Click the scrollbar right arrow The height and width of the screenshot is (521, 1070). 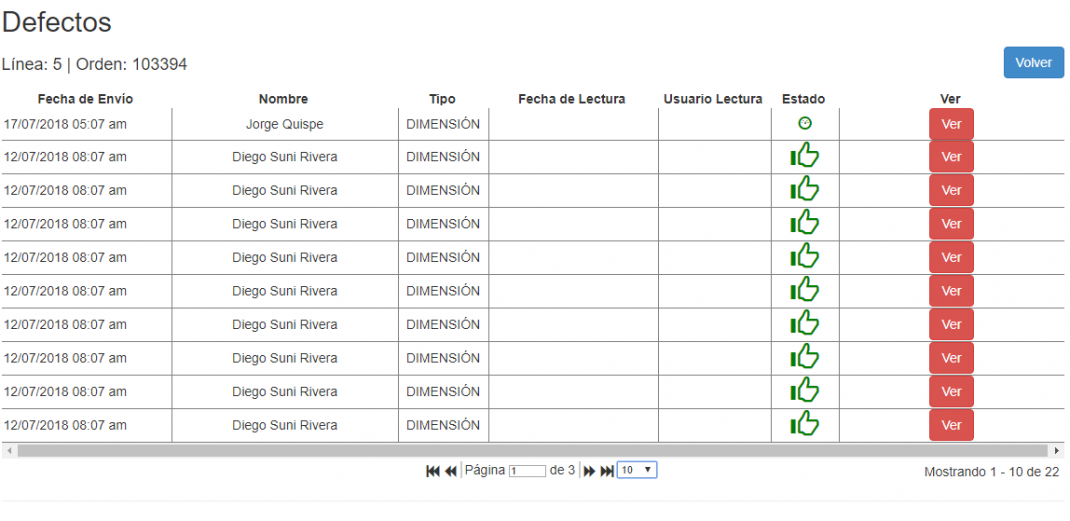click(x=1057, y=451)
